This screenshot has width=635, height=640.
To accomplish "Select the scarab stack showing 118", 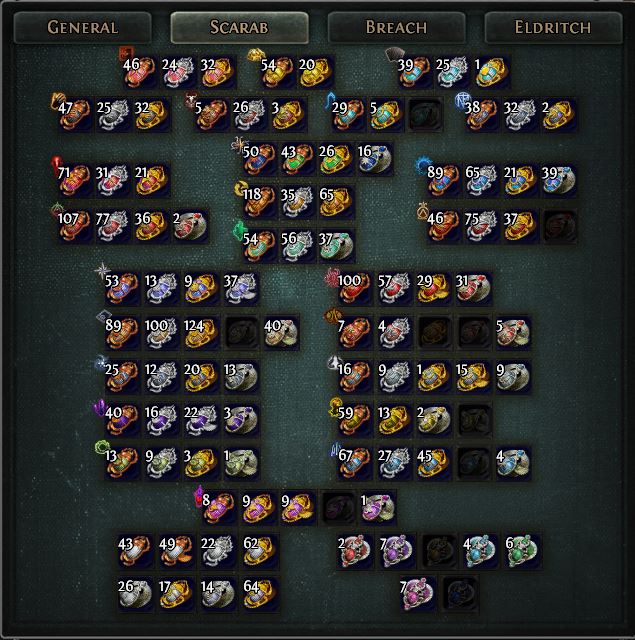I will (259, 202).
